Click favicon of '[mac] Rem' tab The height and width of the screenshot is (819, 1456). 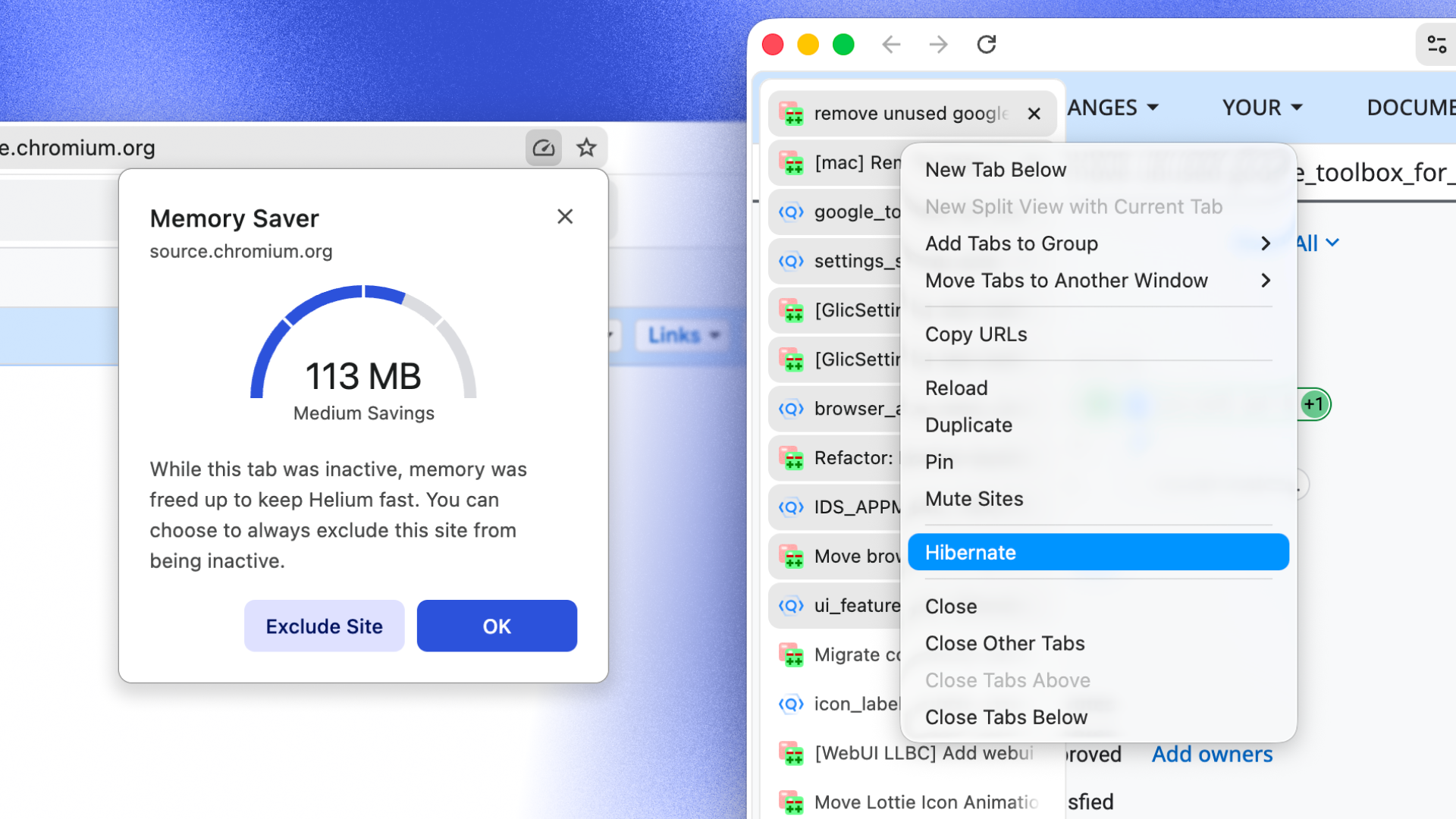[792, 163]
